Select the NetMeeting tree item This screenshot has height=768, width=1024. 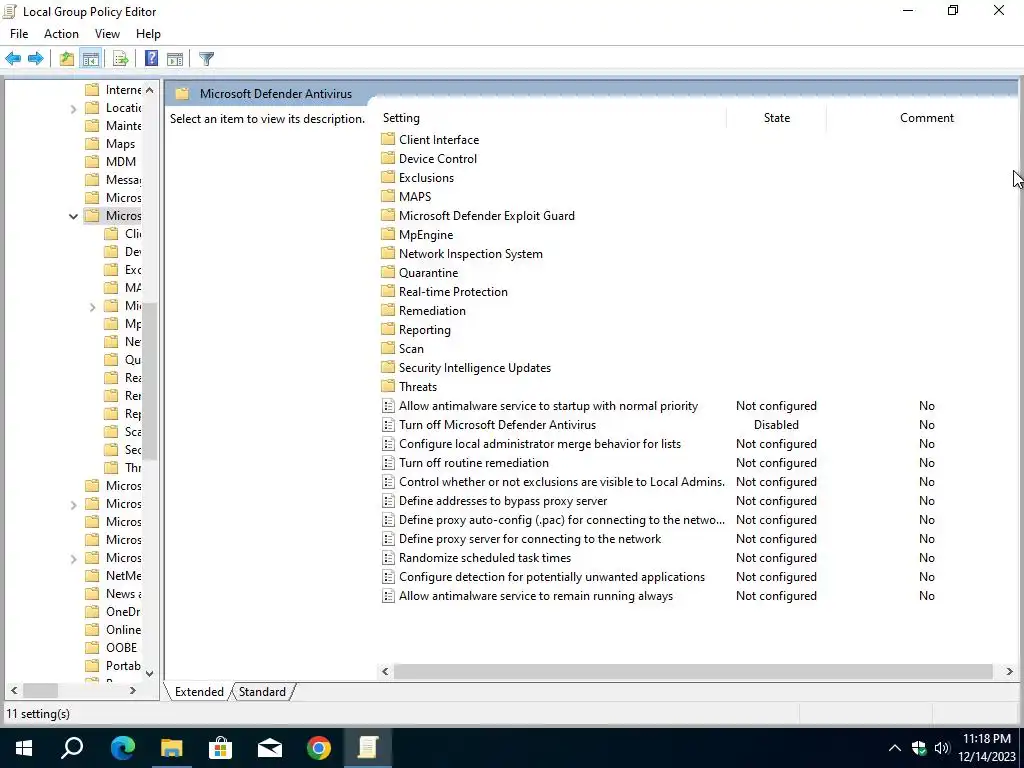coord(114,575)
